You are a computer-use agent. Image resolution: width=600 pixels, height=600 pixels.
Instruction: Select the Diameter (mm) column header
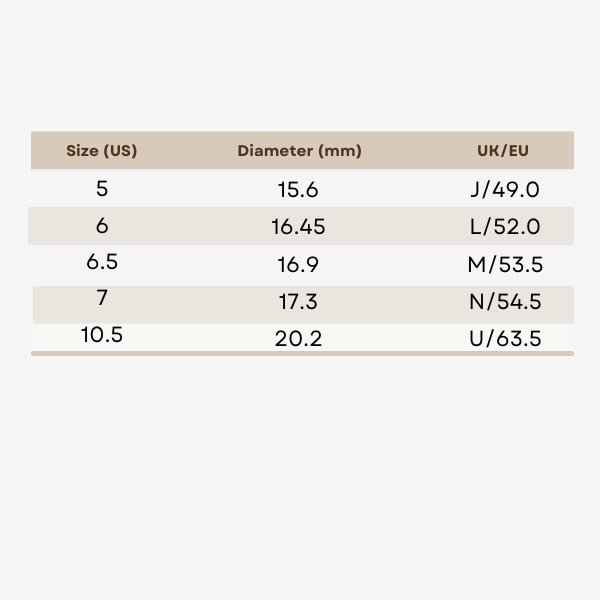click(299, 151)
